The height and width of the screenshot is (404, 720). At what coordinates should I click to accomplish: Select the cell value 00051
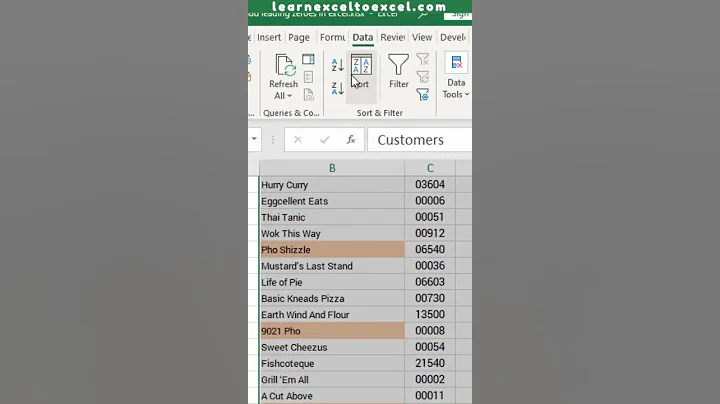click(430, 217)
